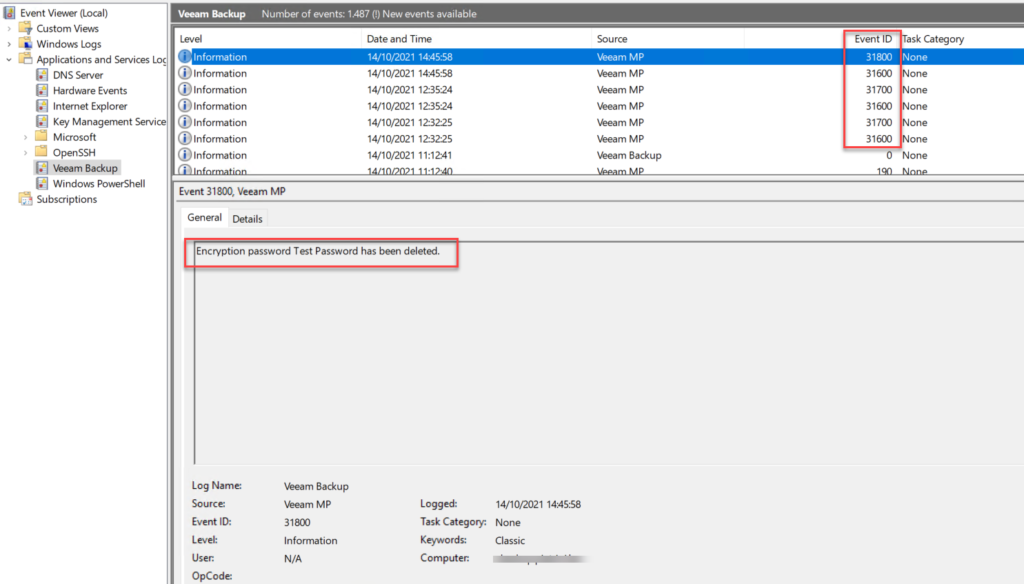This screenshot has height=584, width=1024.
Task: Select the Veeam Backup log label in the tree
Action: click(x=85, y=168)
